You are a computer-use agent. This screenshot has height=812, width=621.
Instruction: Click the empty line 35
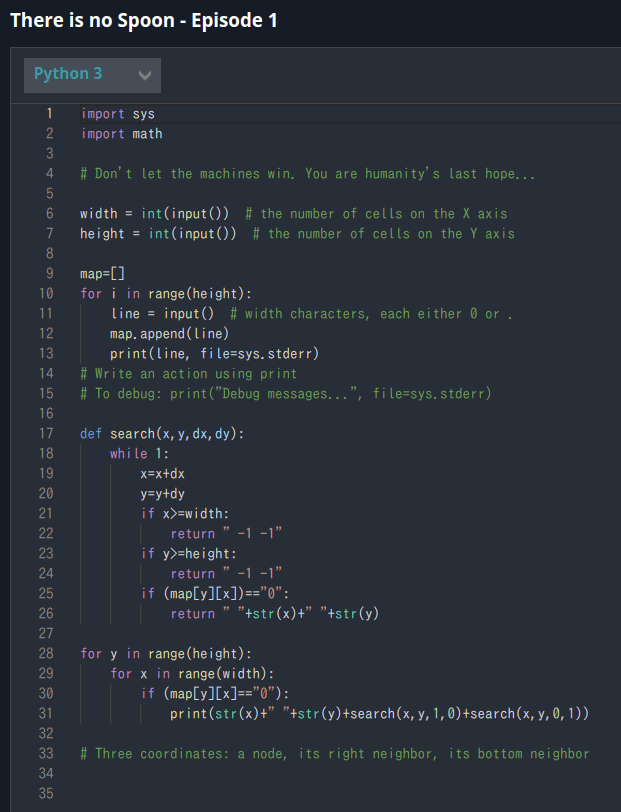311,793
